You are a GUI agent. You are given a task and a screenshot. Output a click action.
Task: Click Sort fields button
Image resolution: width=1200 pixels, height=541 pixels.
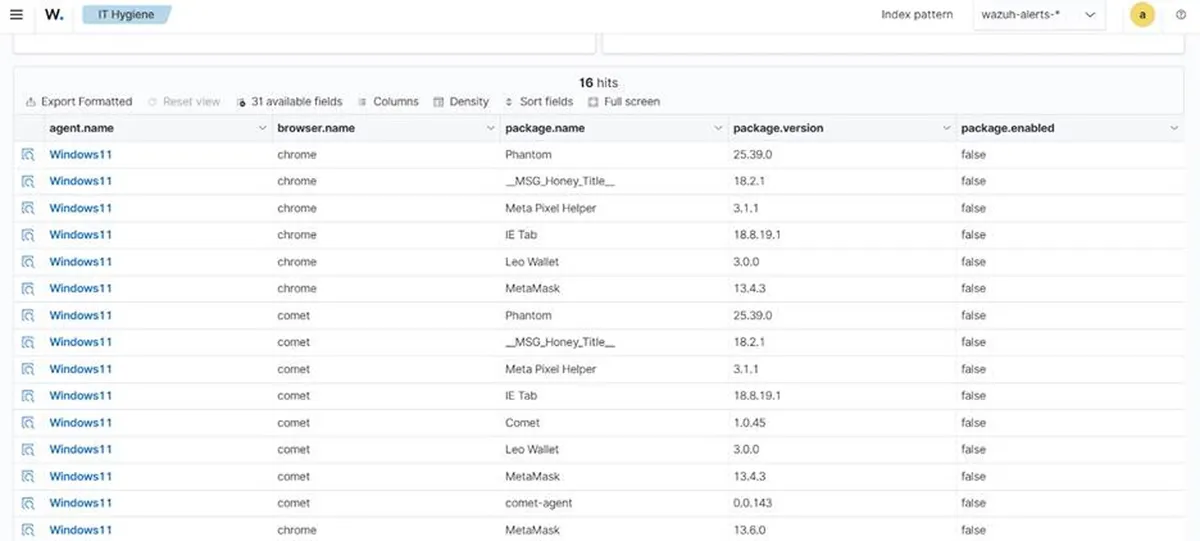(x=538, y=101)
